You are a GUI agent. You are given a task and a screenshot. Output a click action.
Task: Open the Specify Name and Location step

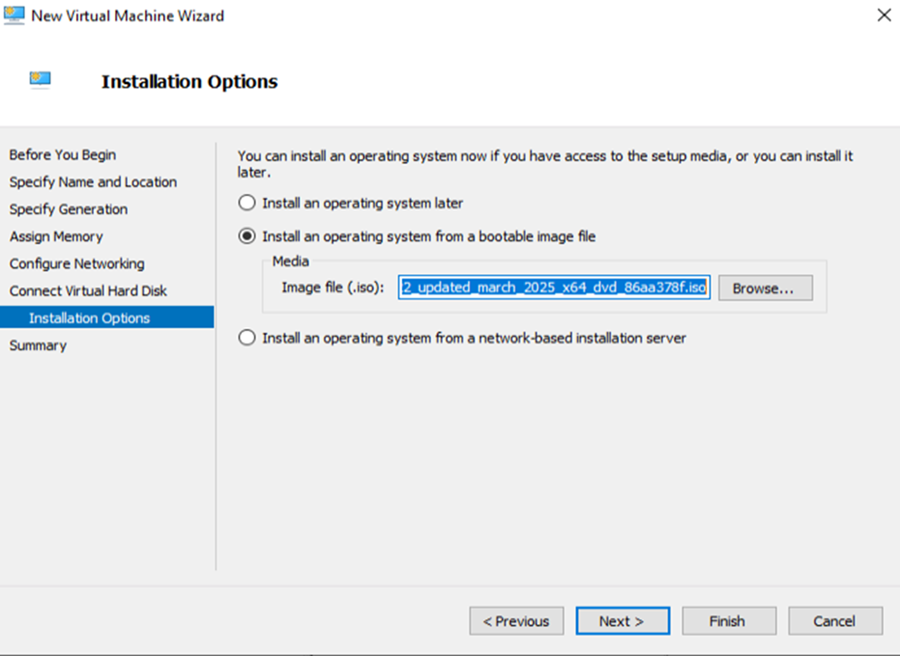point(93,182)
